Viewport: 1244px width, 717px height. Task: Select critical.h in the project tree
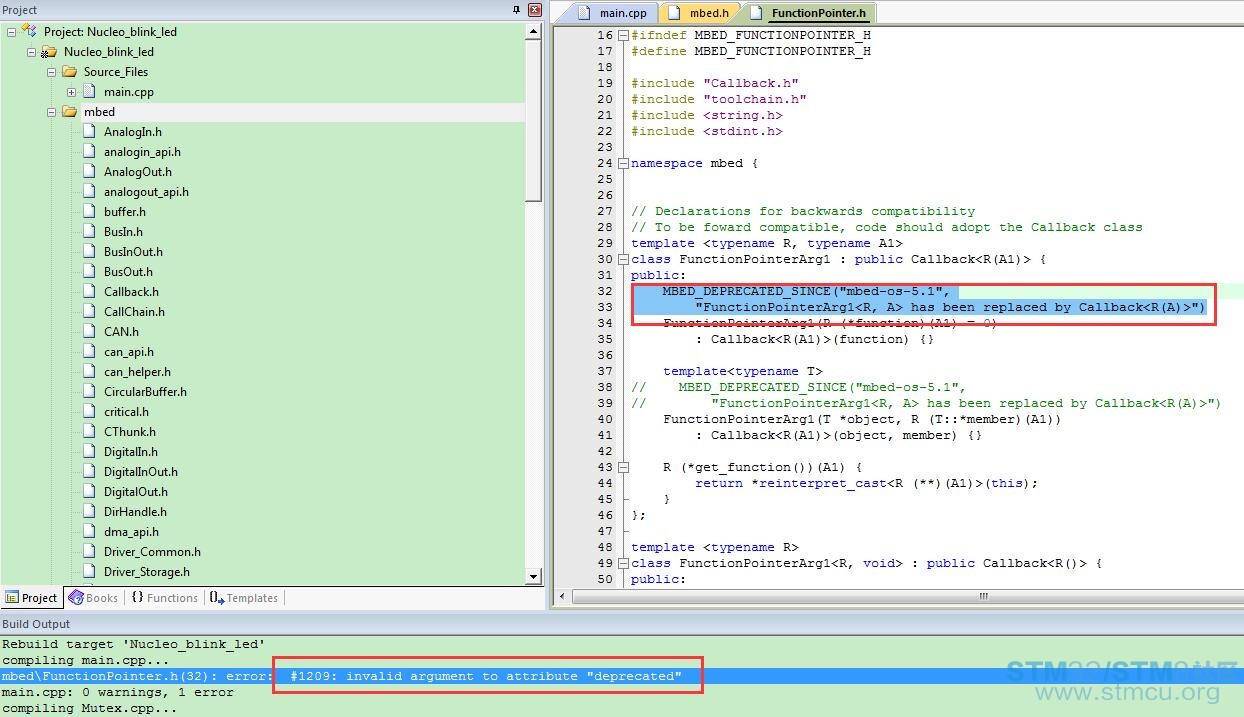[126, 412]
